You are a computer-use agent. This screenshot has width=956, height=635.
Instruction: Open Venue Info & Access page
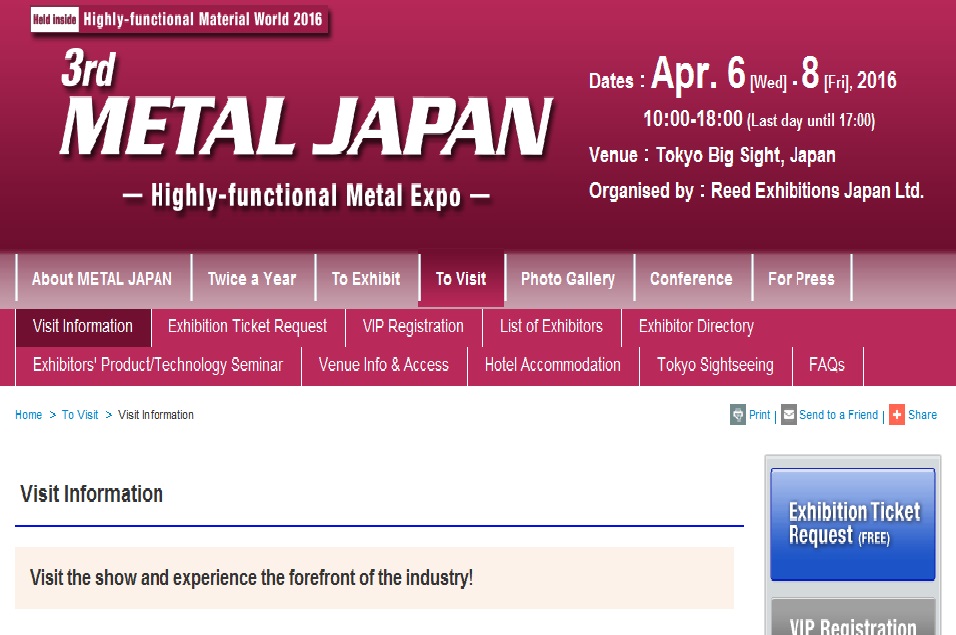(x=384, y=365)
